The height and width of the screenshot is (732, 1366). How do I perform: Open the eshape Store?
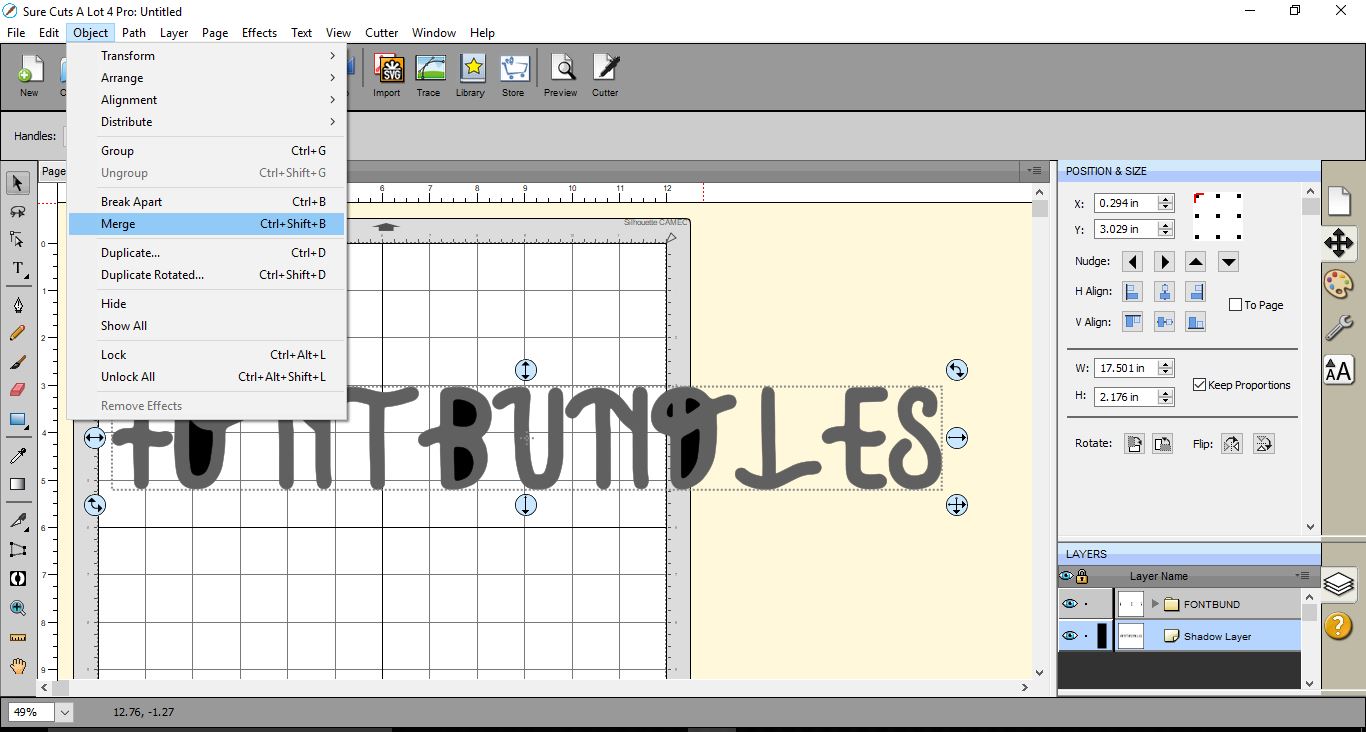point(513,76)
